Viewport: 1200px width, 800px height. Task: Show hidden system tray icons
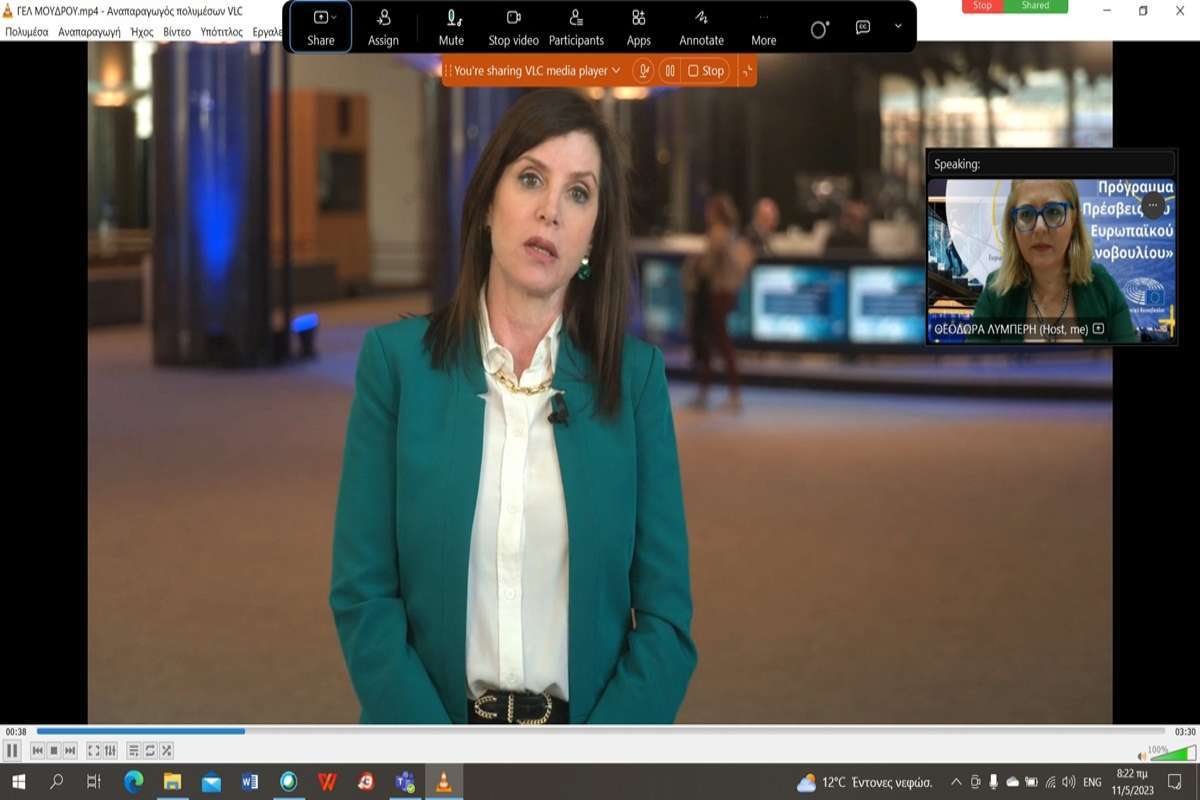(956, 782)
